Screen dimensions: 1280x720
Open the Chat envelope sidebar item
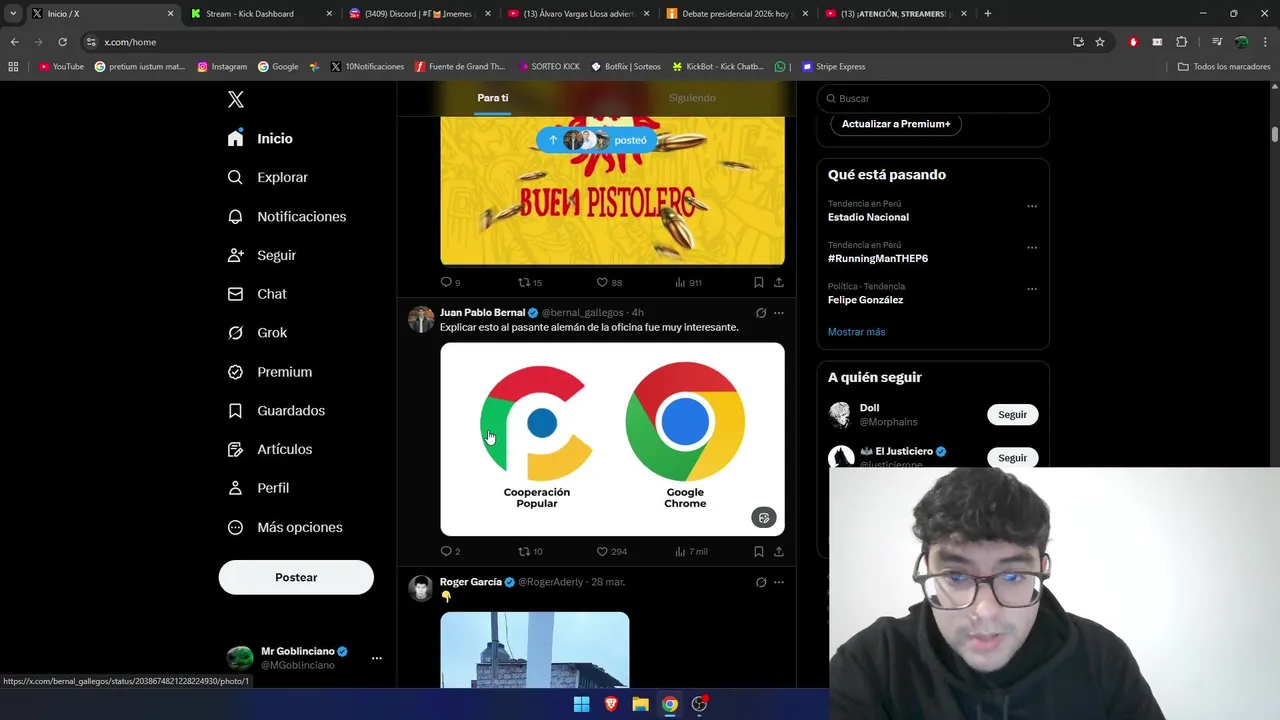257,294
